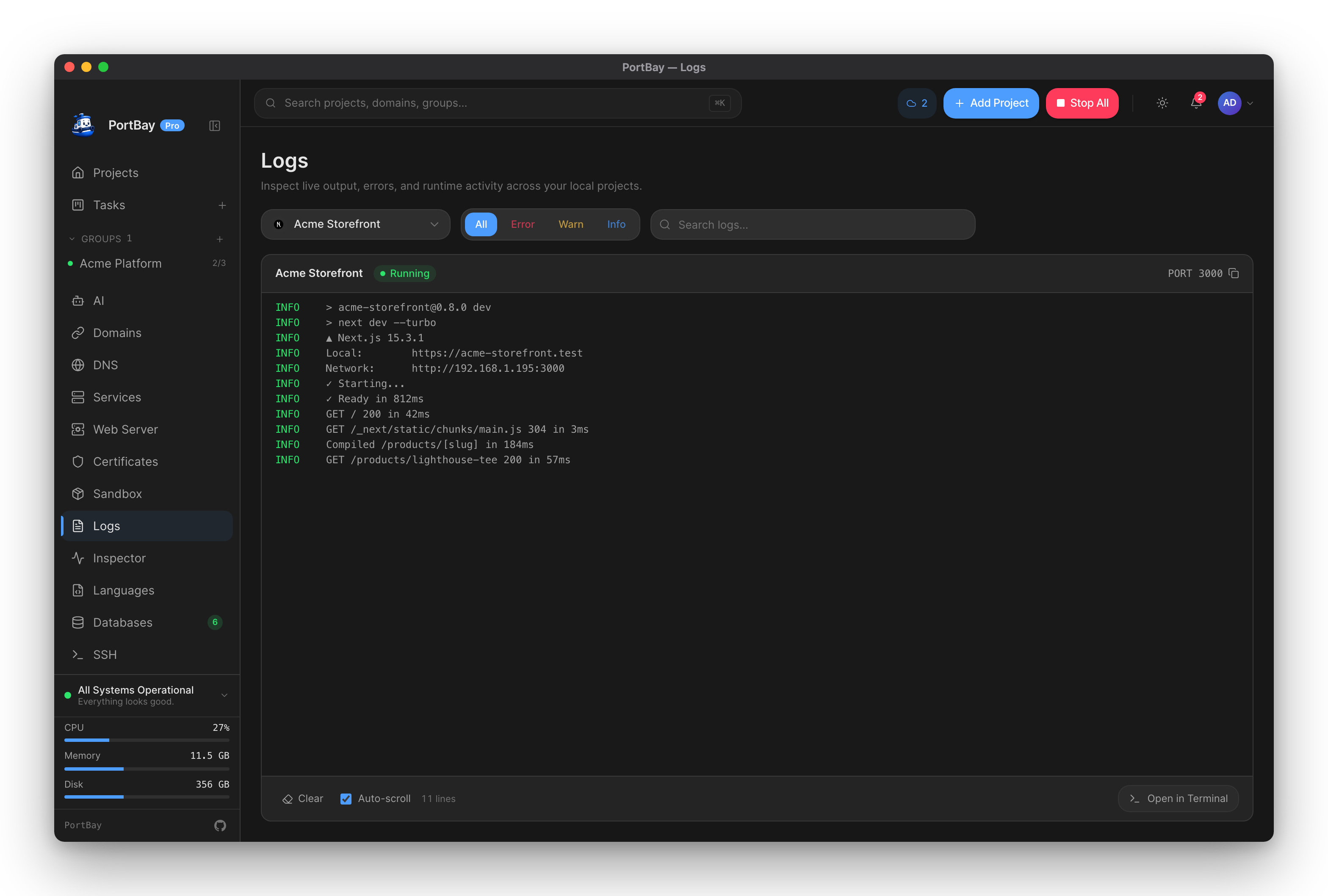Click the cloud indicator showing 2
Screen dimensions: 1328x896
[916, 103]
